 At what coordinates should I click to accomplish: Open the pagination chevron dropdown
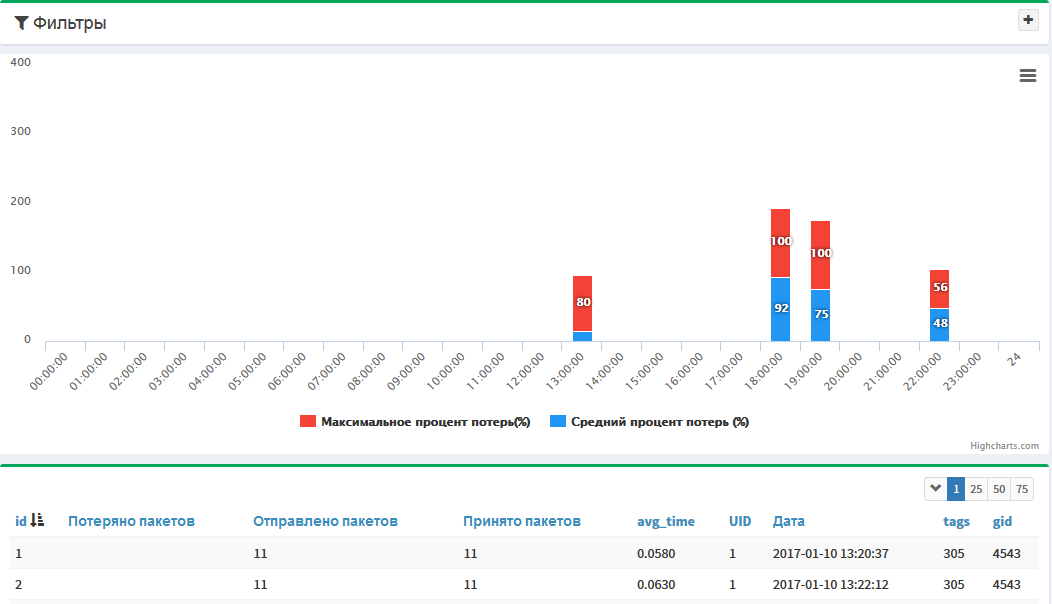(935, 489)
